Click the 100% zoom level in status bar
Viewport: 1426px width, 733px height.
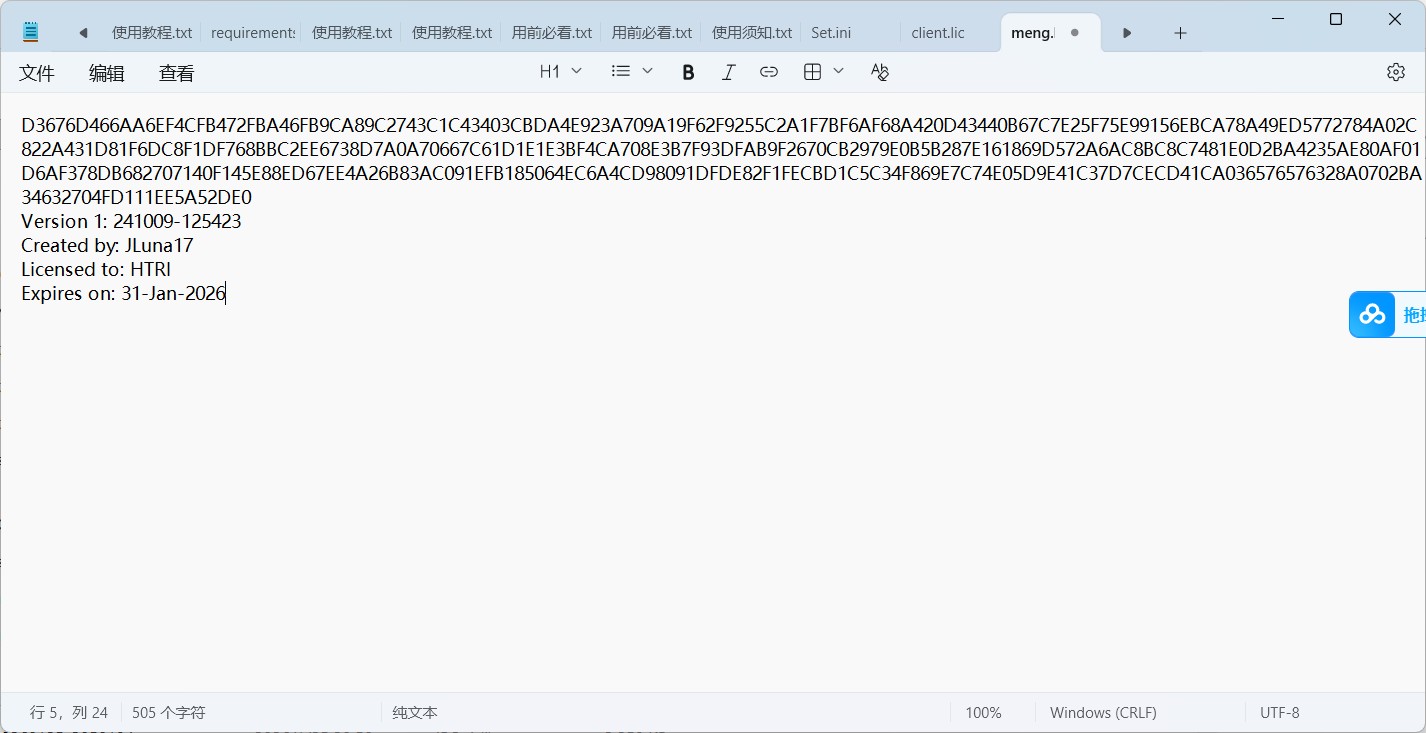coord(983,713)
